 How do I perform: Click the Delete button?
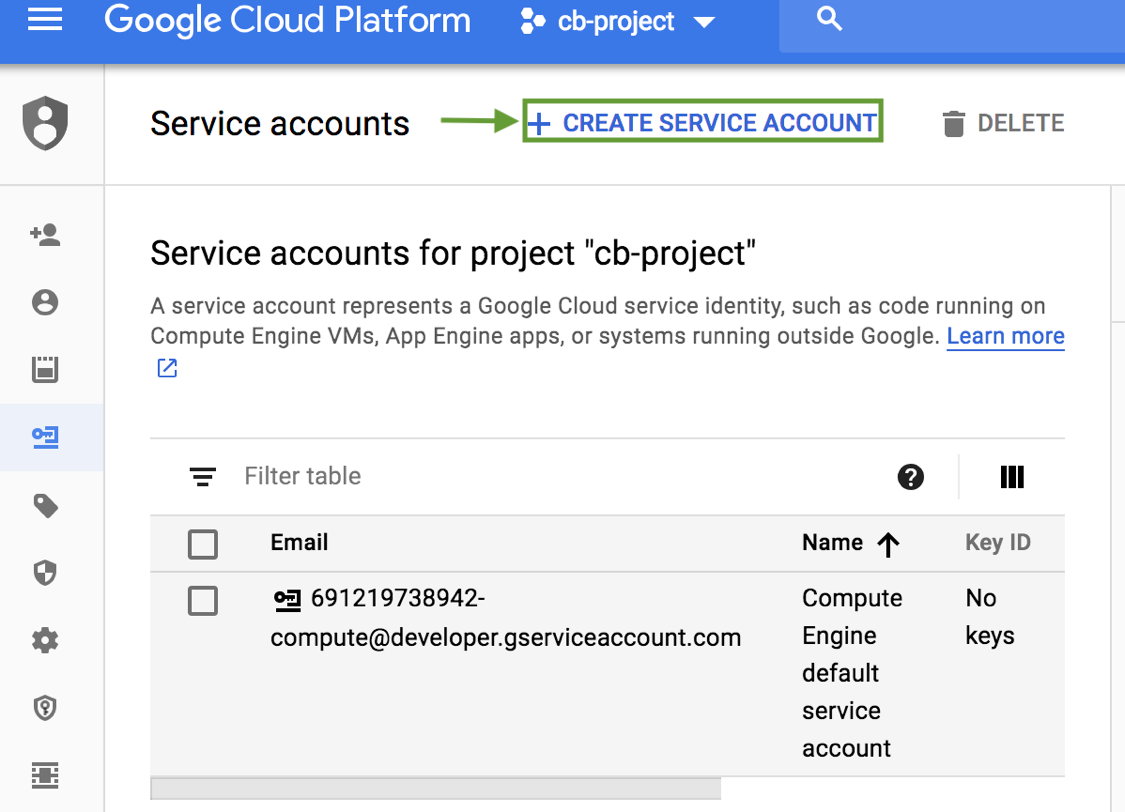[1003, 123]
